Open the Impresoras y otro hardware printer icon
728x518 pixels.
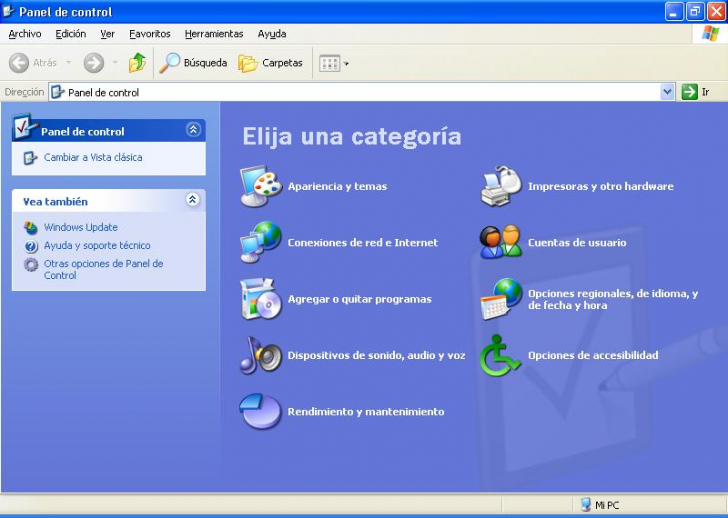pyautogui.click(x=501, y=186)
